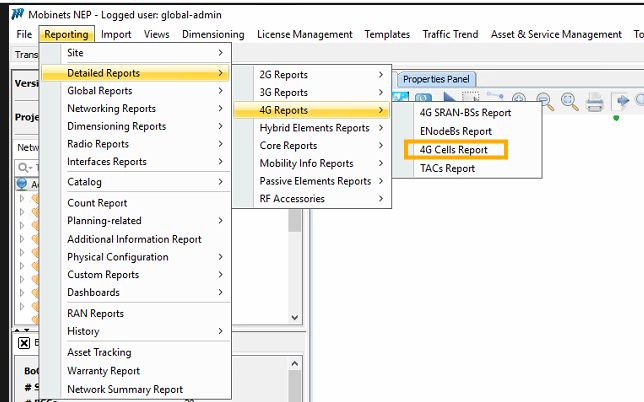Click the zoom to fit icon
This screenshot has height=402, width=644.
coord(569,100)
